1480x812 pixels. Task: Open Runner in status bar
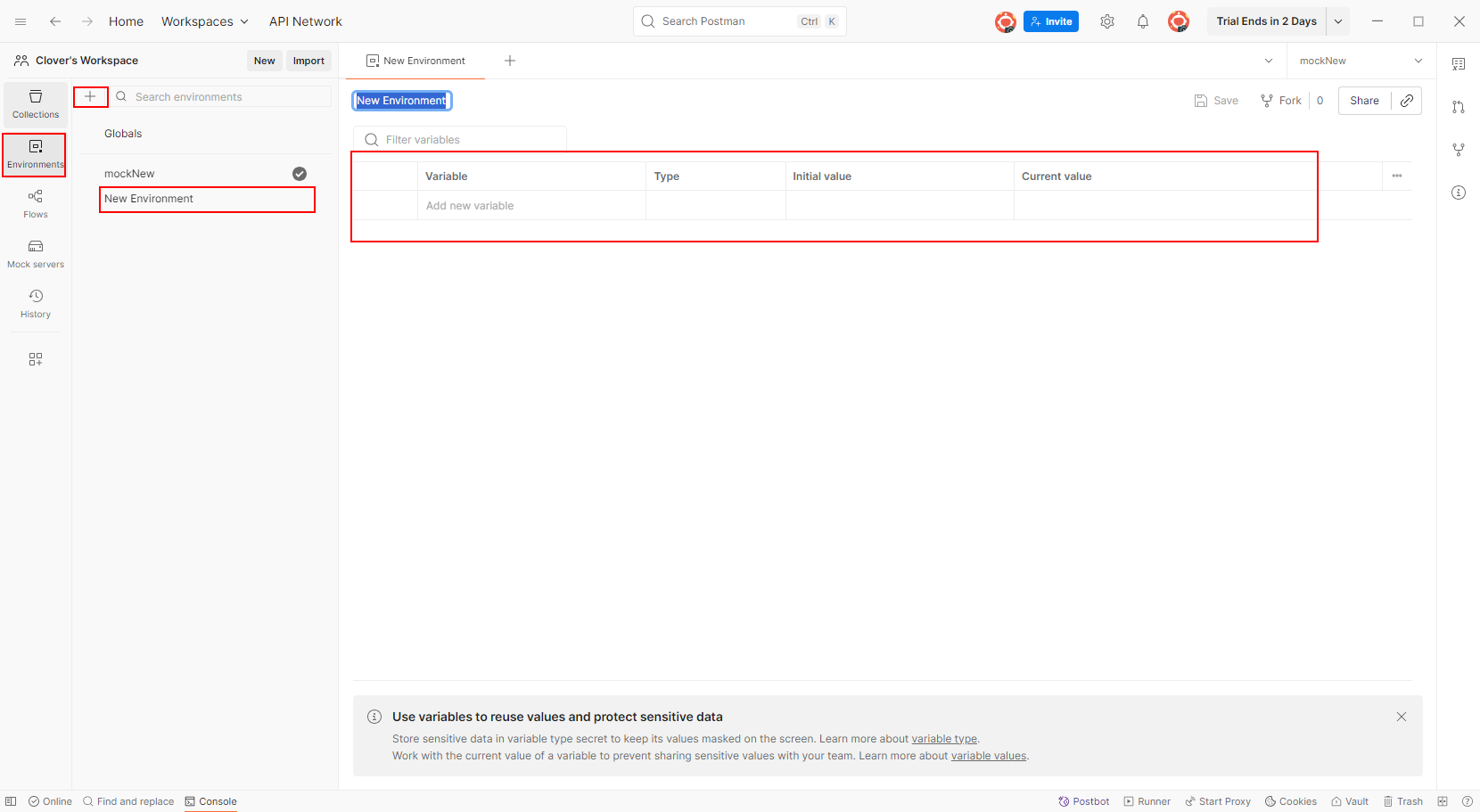pyautogui.click(x=1147, y=801)
